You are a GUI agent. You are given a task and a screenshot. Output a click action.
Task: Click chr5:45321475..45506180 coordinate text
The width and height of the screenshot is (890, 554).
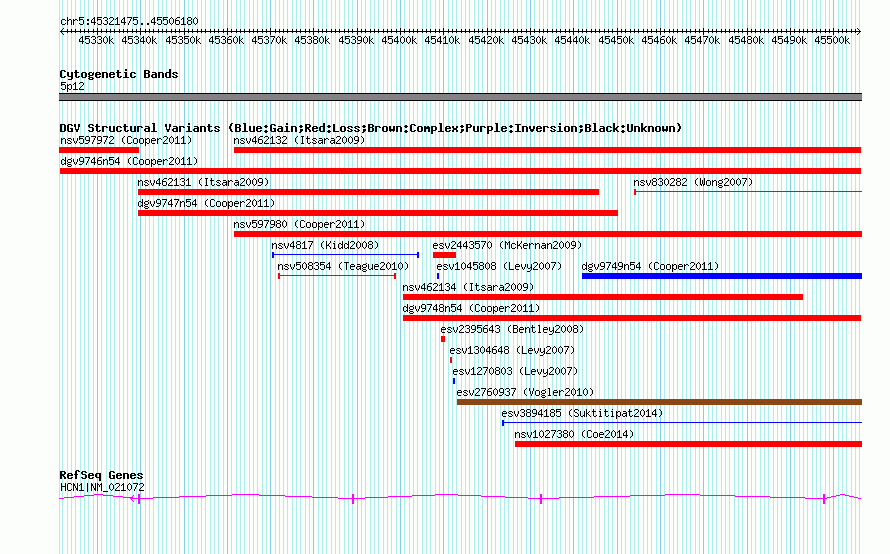(x=129, y=21)
